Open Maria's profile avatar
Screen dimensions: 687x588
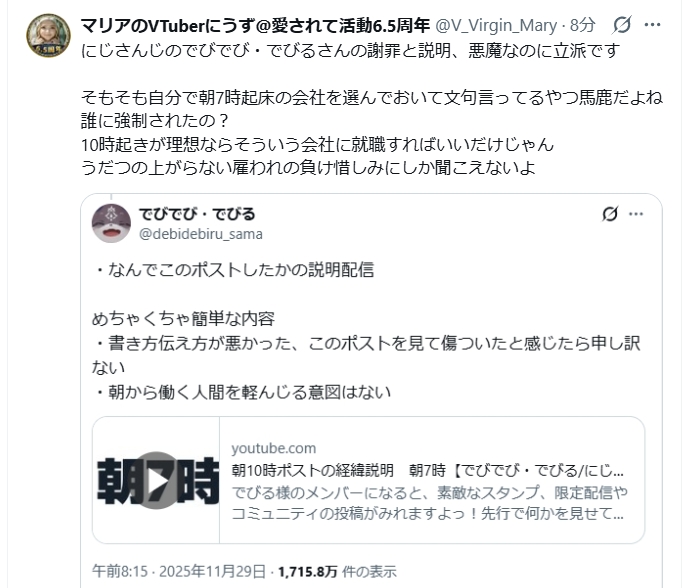48,35
